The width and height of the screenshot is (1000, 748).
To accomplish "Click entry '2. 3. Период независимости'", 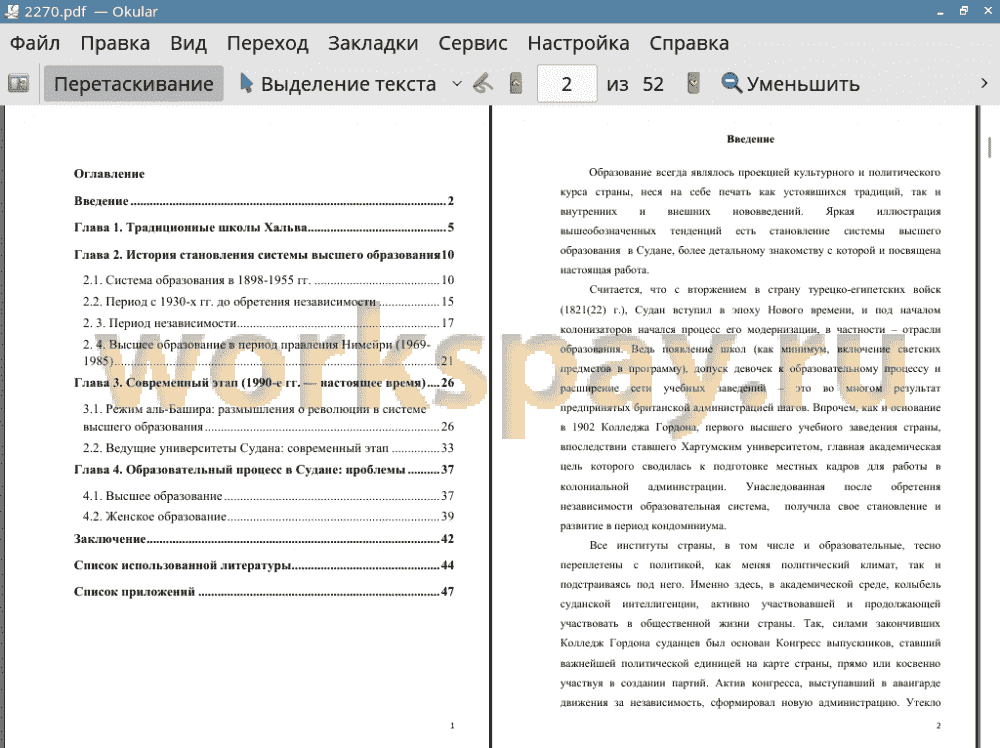I will click(268, 323).
